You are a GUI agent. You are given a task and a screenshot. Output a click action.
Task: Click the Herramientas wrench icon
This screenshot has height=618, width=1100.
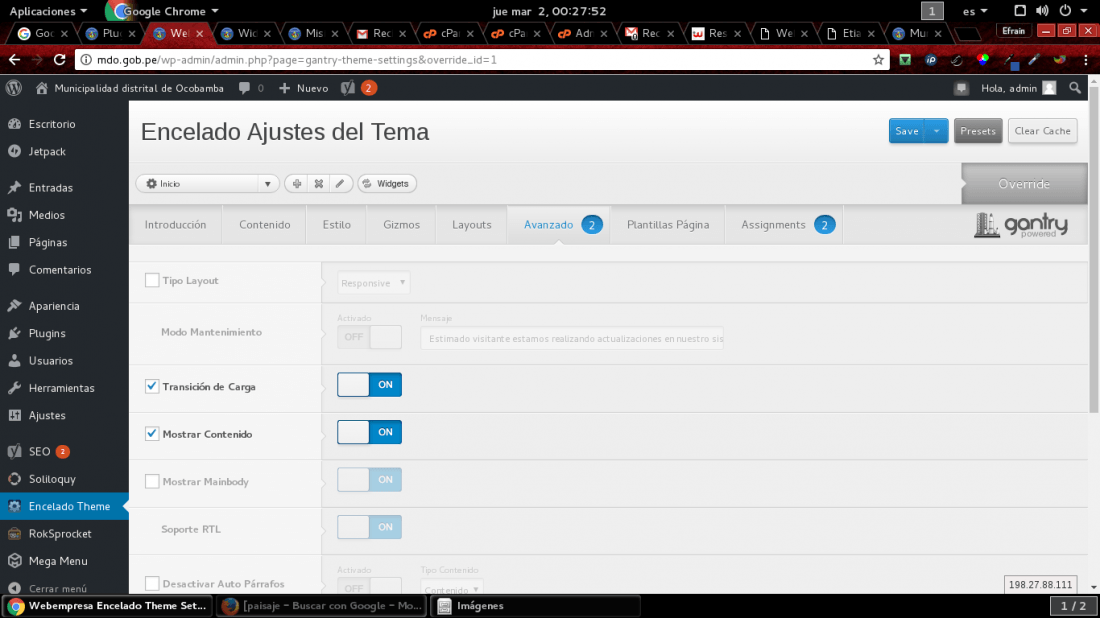(x=14, y=388)
